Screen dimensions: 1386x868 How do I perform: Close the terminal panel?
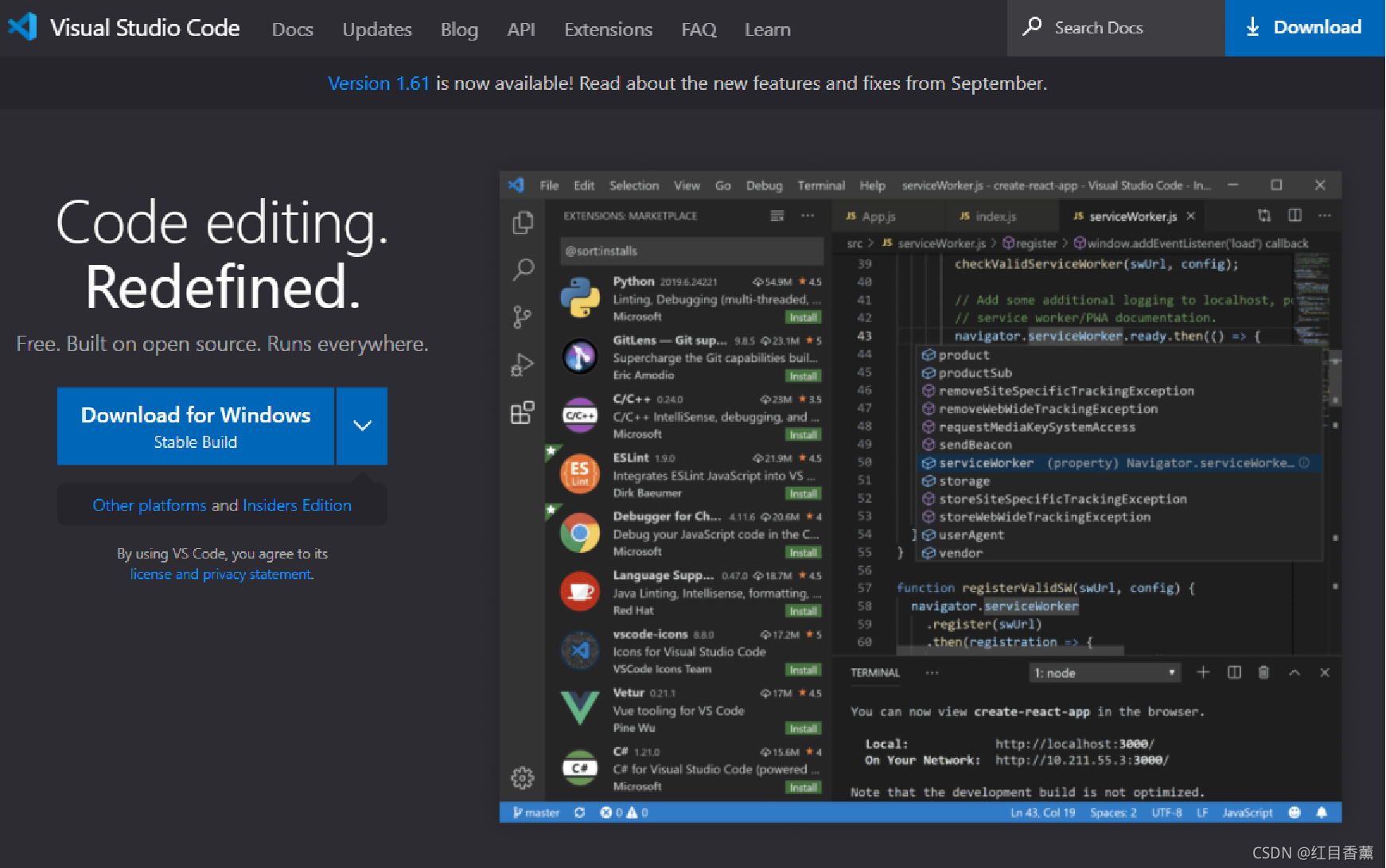[x=1325, y=672]
